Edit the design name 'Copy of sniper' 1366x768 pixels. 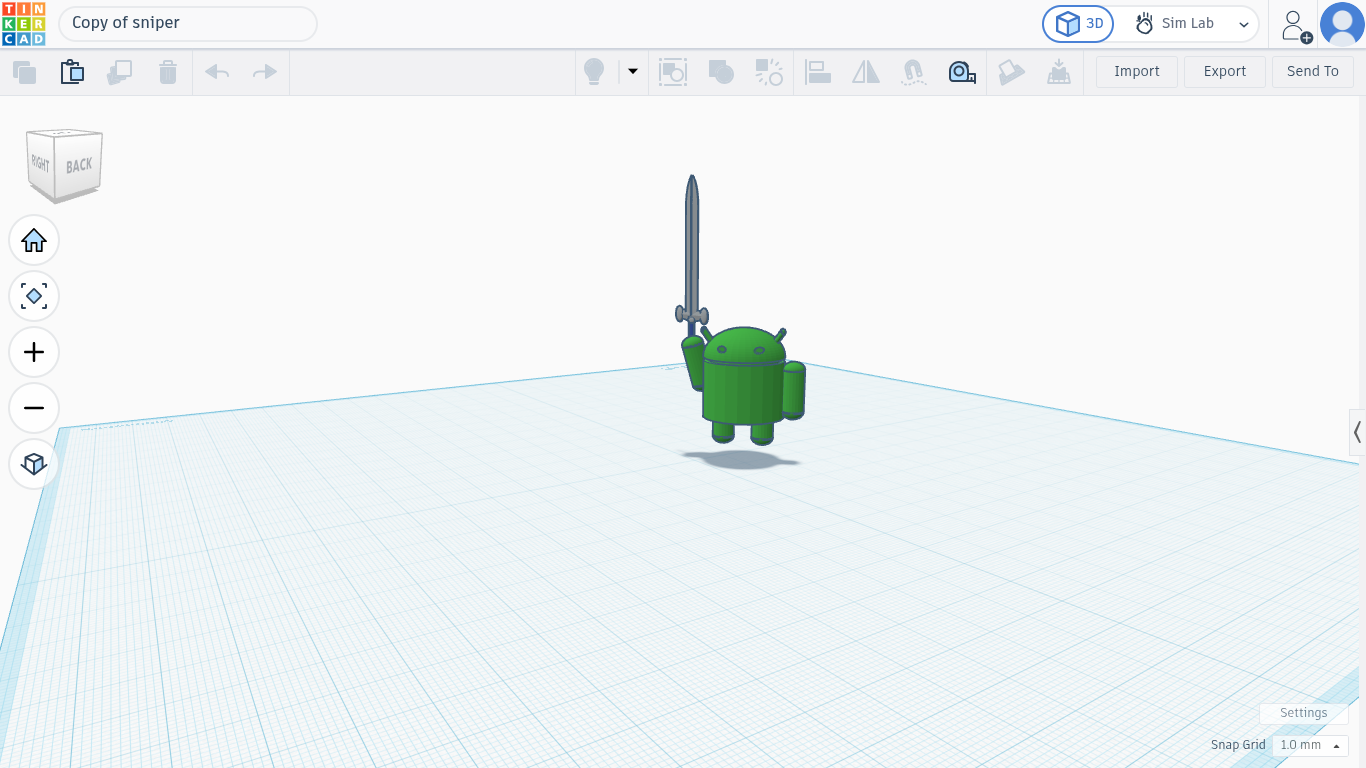tap(188, 23)
